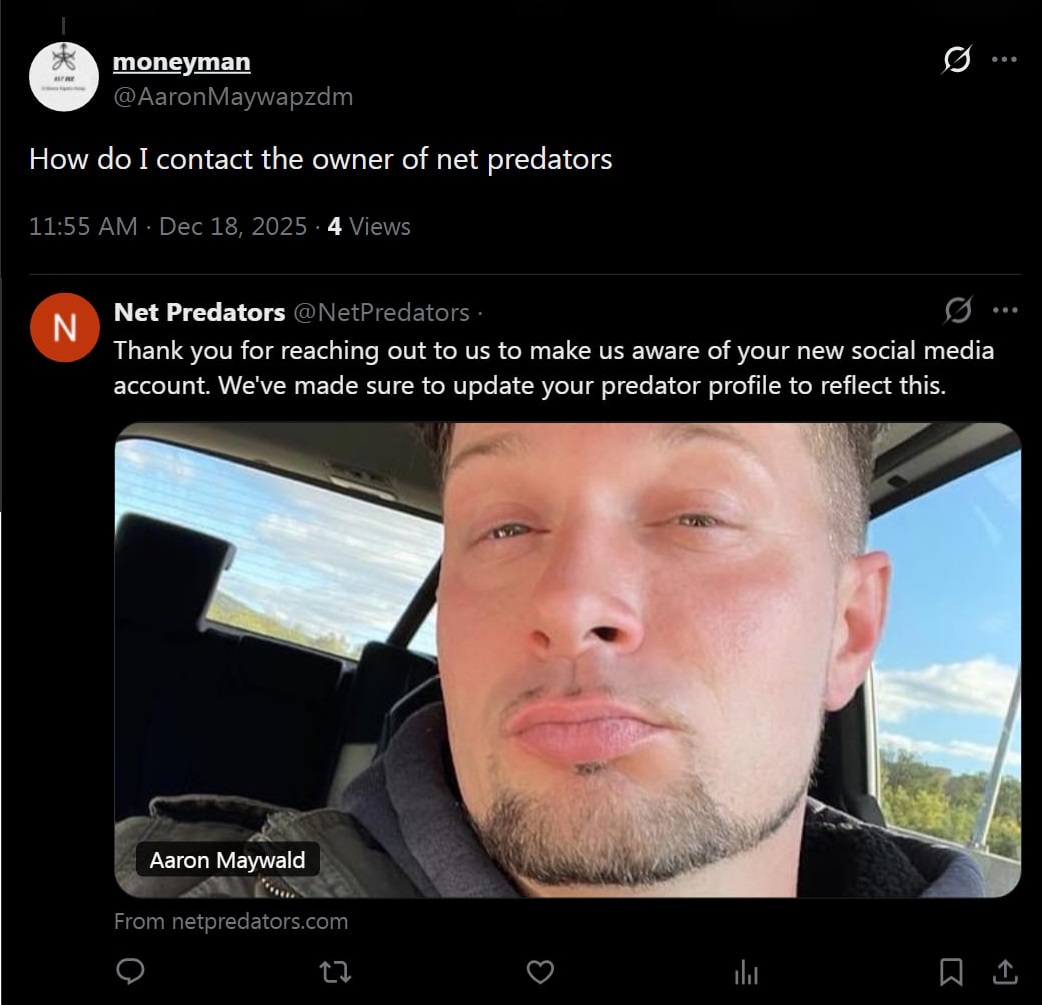1042x1005 pixels.
Task: Click the 'From netpredators.com' source link
Action: pyautogui.click(x=231, y=921)
